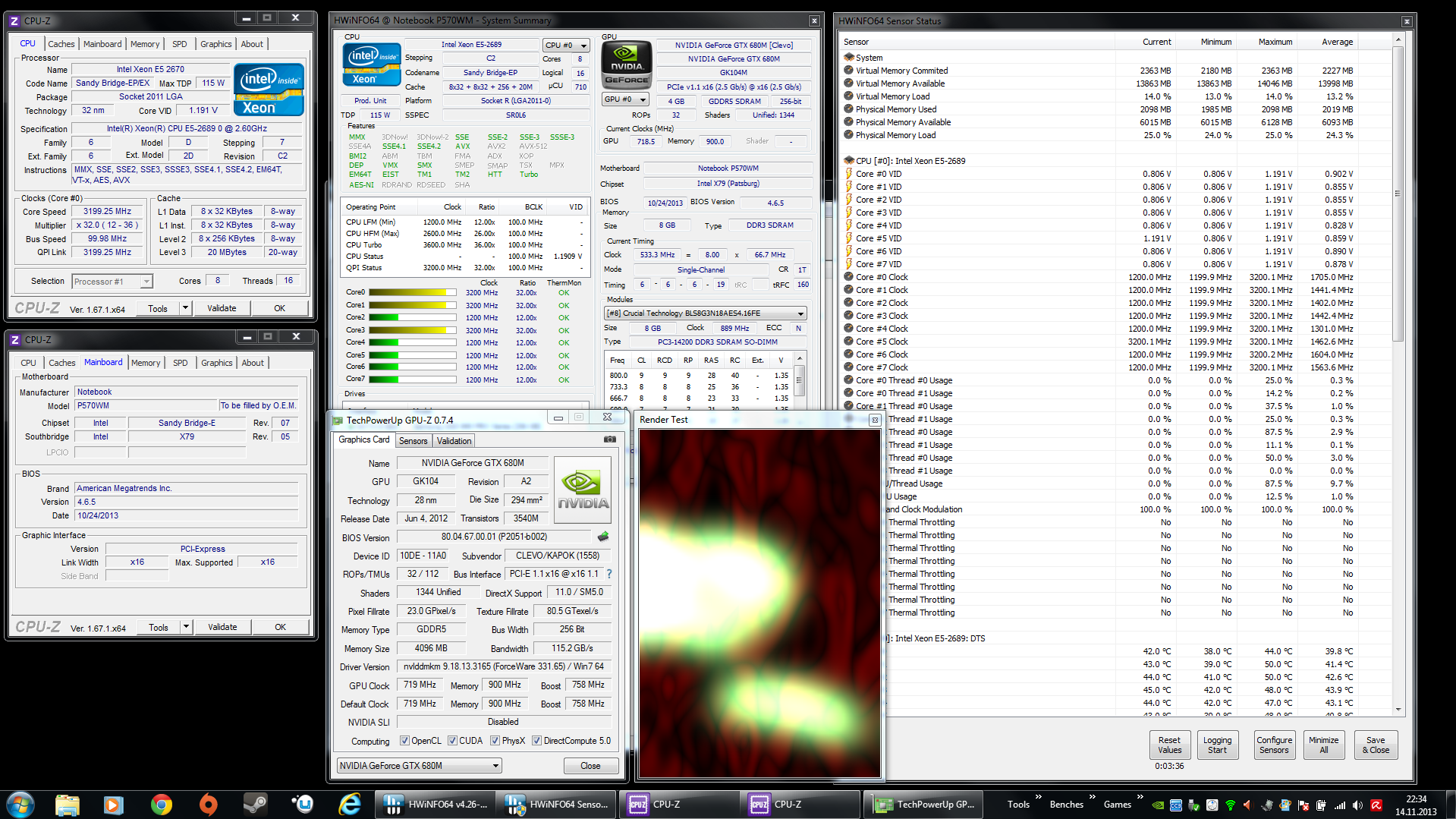Click the wireless network tray icon

click(x=1230, y=805)
